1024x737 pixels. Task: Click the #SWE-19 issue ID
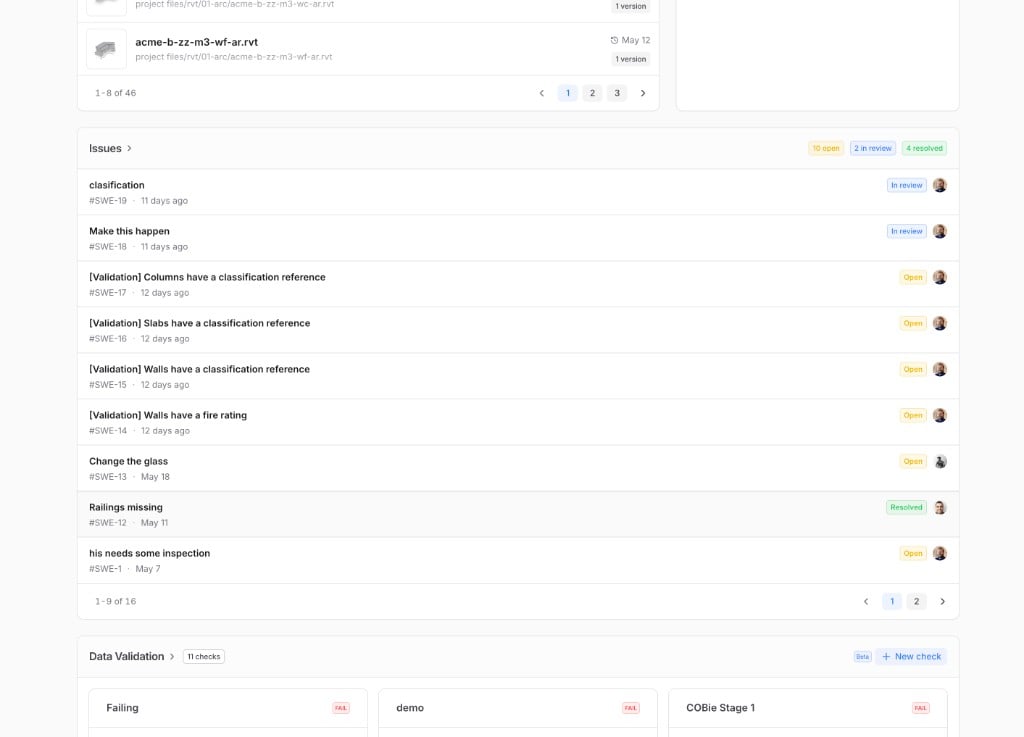(x=108, y=201)
